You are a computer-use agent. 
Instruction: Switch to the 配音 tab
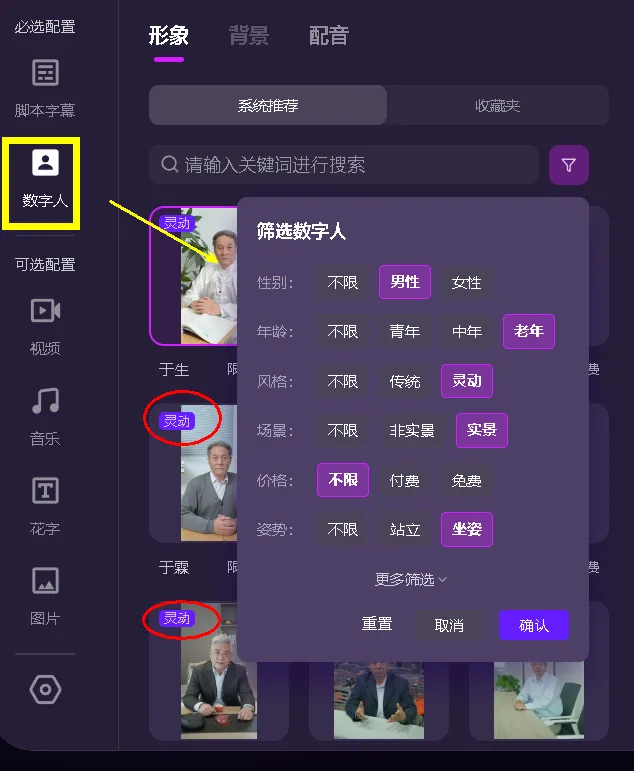(329, 36)
